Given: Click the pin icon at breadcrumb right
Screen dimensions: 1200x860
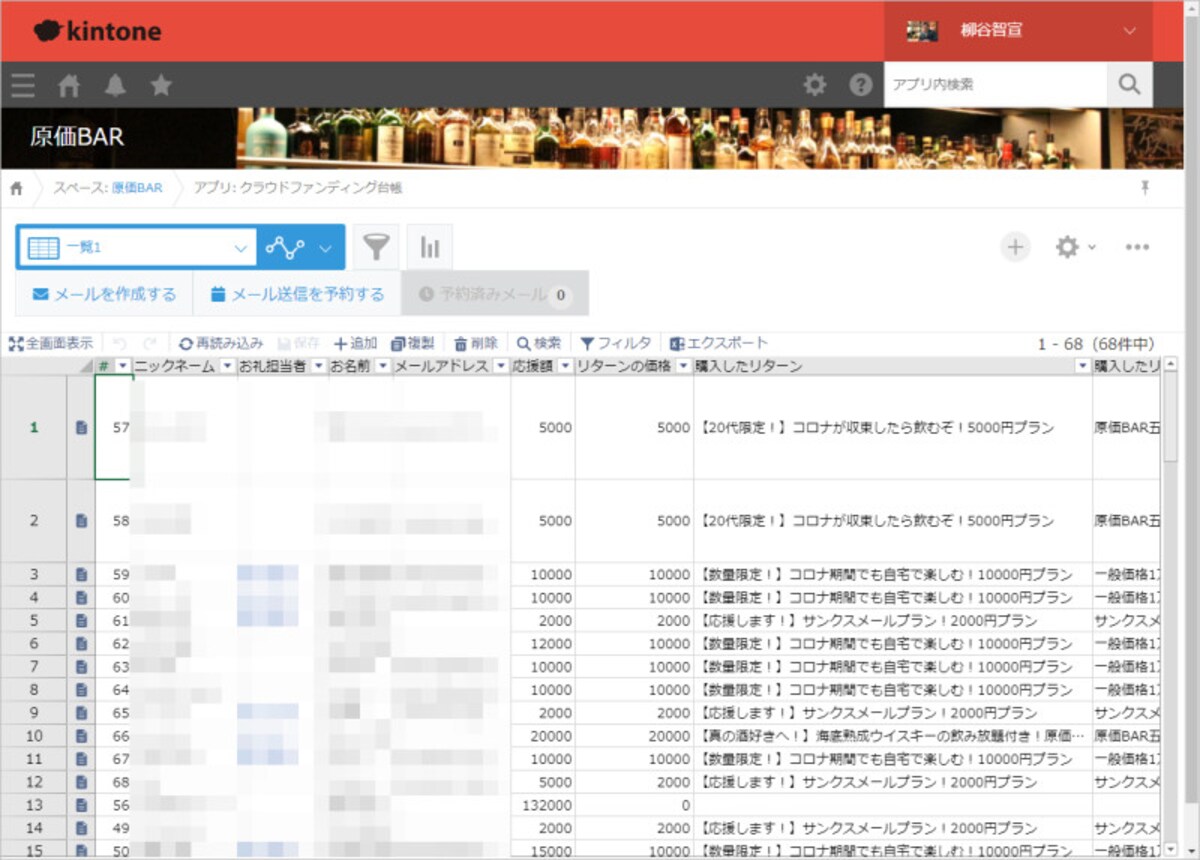Looking at the screenshot, I should tap(1144, 188).
